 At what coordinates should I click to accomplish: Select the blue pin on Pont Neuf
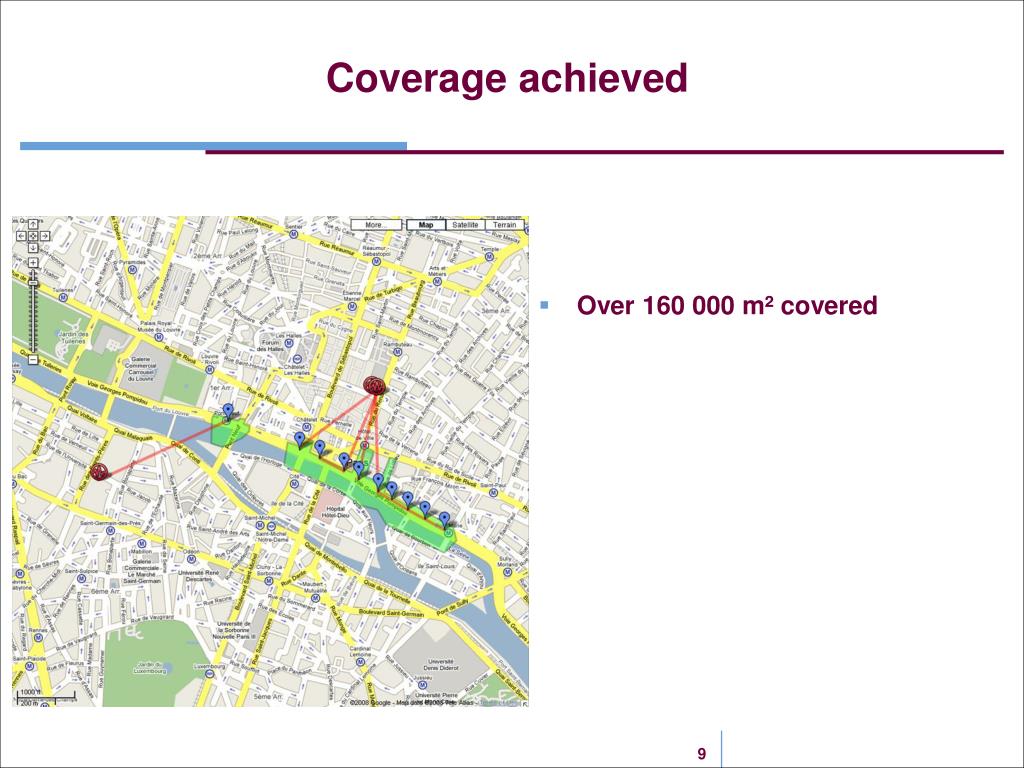pos(228,411)
